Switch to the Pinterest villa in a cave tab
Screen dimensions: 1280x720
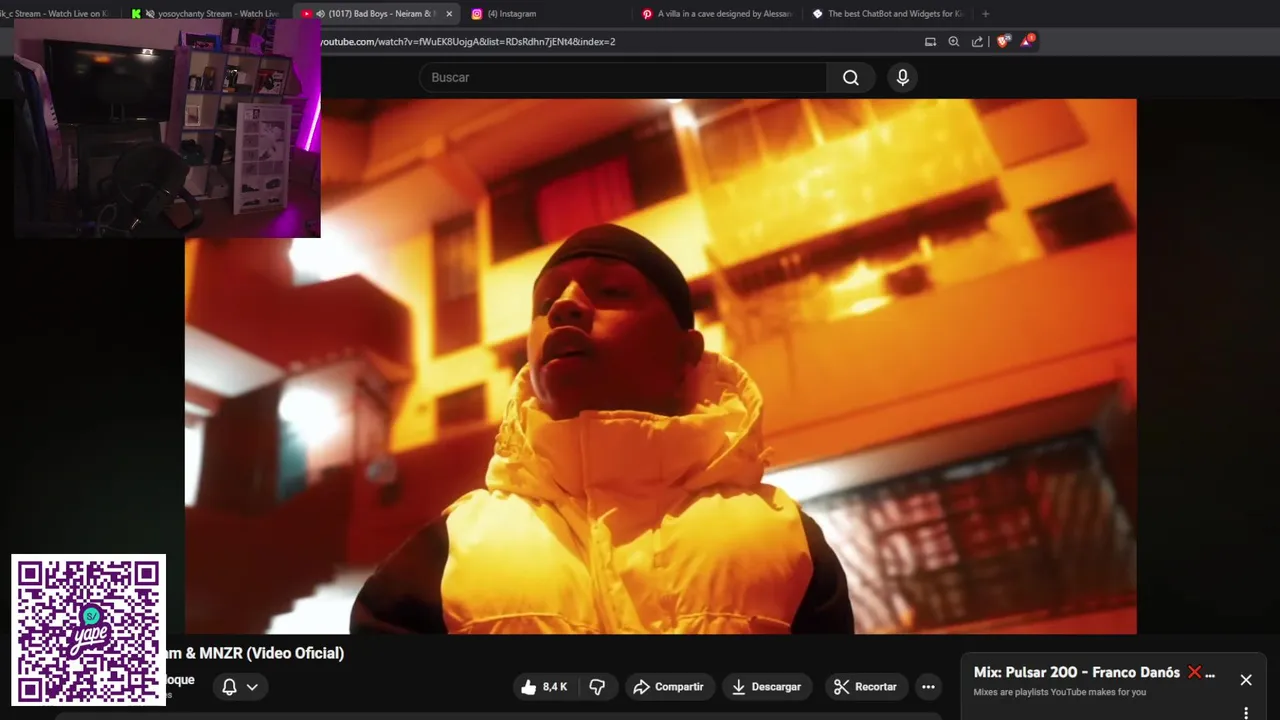click(717, 14)
